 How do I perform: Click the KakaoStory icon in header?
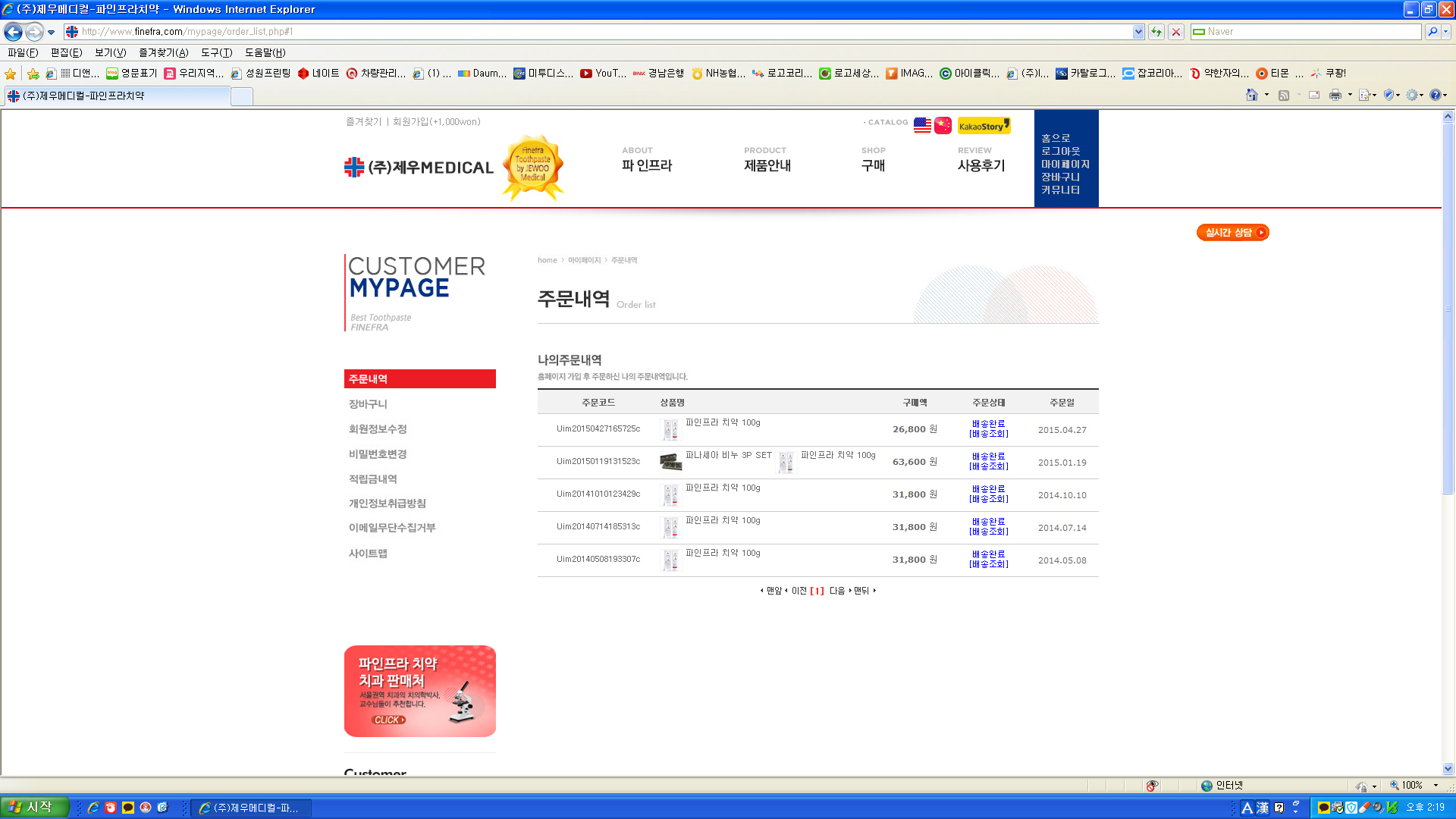pyautogui.click(x=984, y=126)
